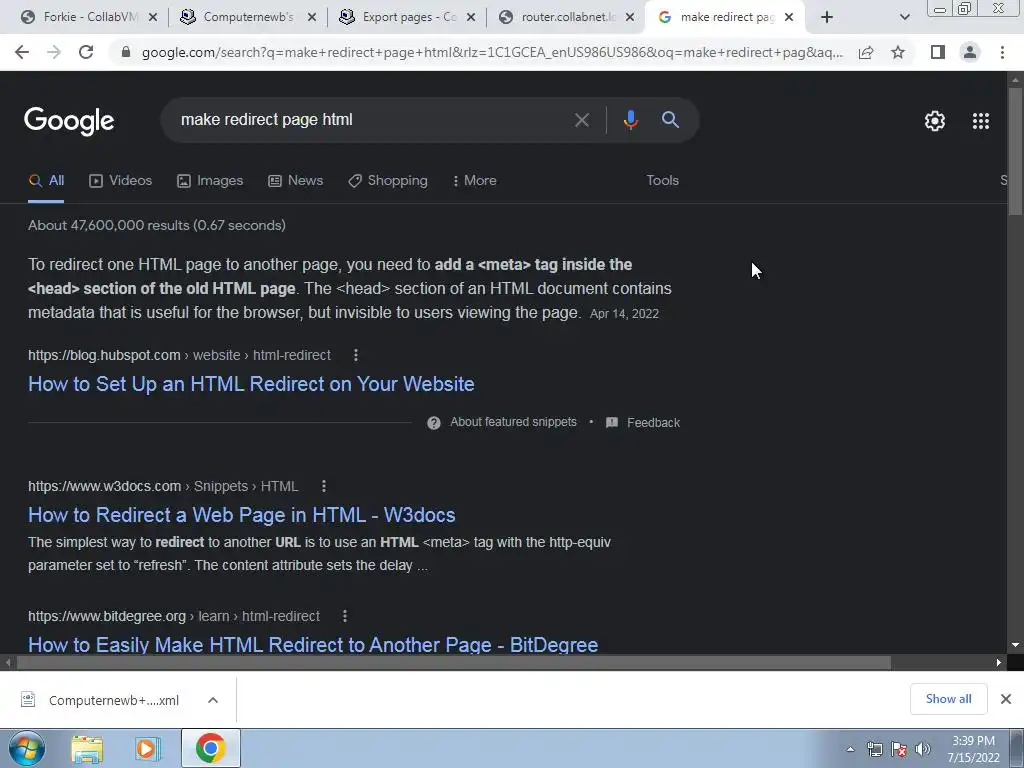
Task: Click Show all downloads button
Action: (x=948, y=699)
